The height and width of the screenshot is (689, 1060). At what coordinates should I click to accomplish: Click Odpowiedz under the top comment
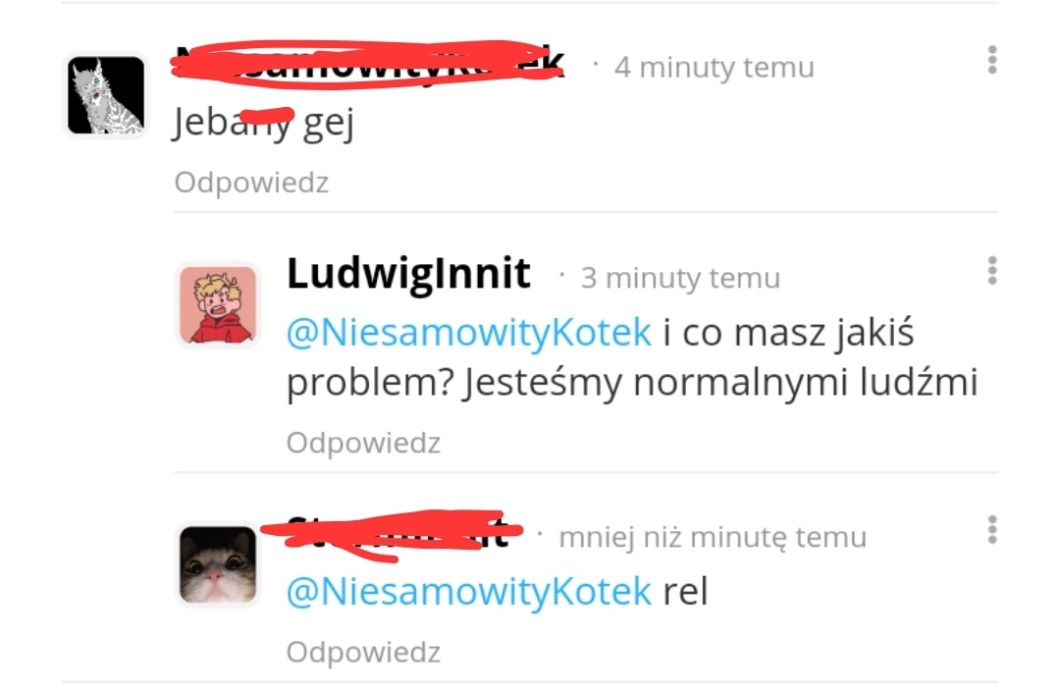[251, 183]
